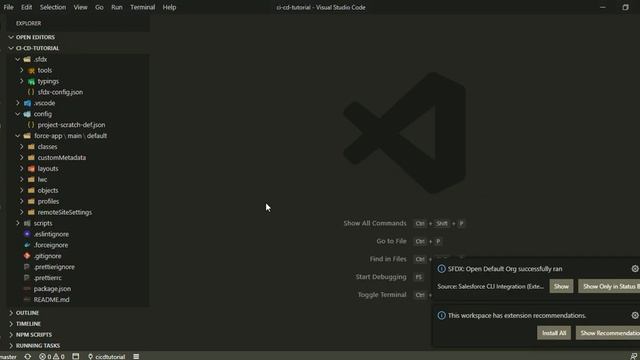Expand the scripts folder chevron

pos(18,223)
